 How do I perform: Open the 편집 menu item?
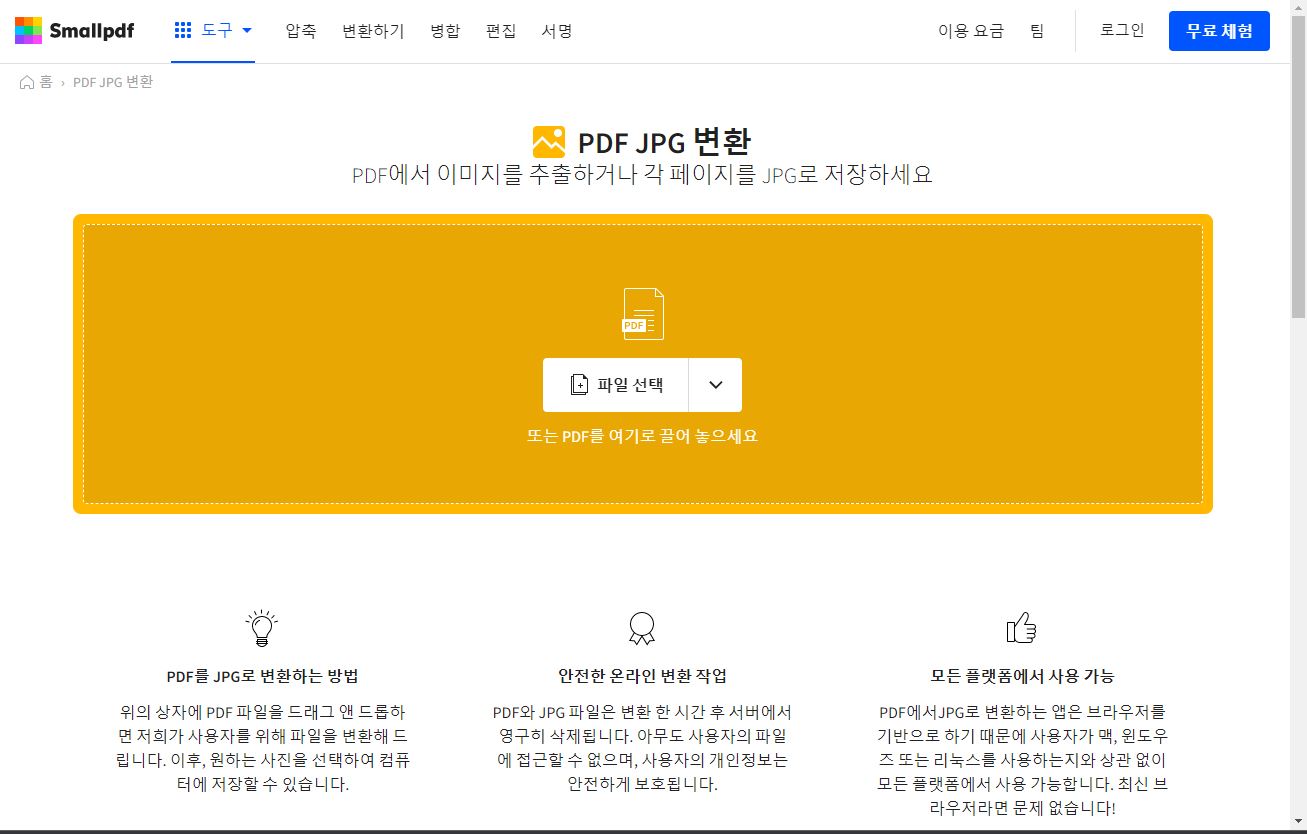[x=501, y=31]
